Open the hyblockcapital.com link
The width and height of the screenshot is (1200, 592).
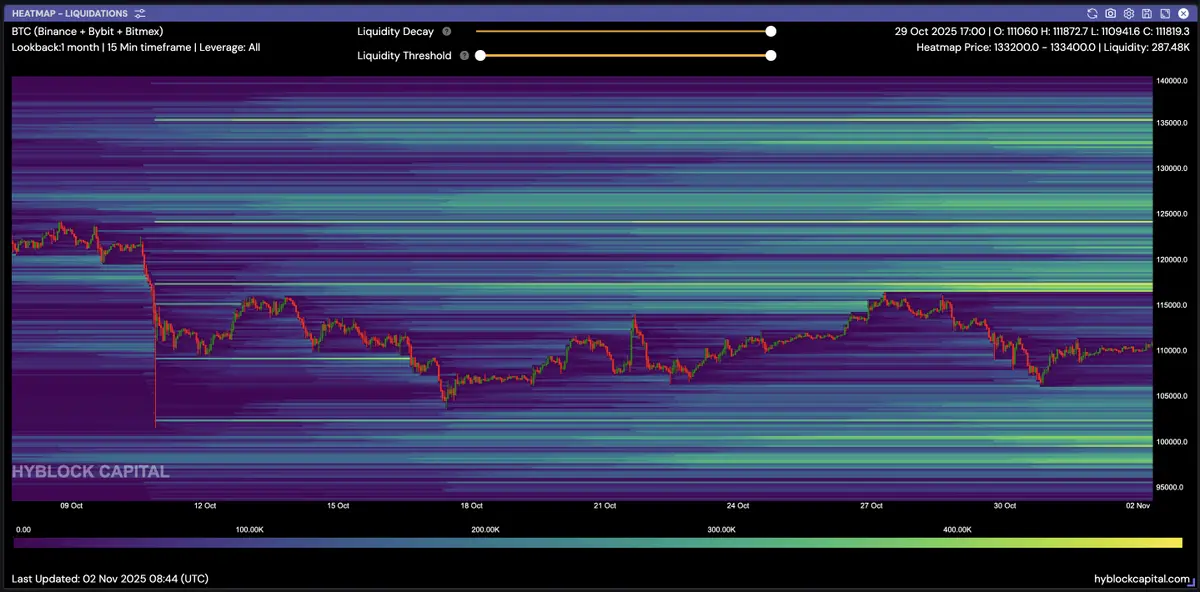[x=1142, y=579]
